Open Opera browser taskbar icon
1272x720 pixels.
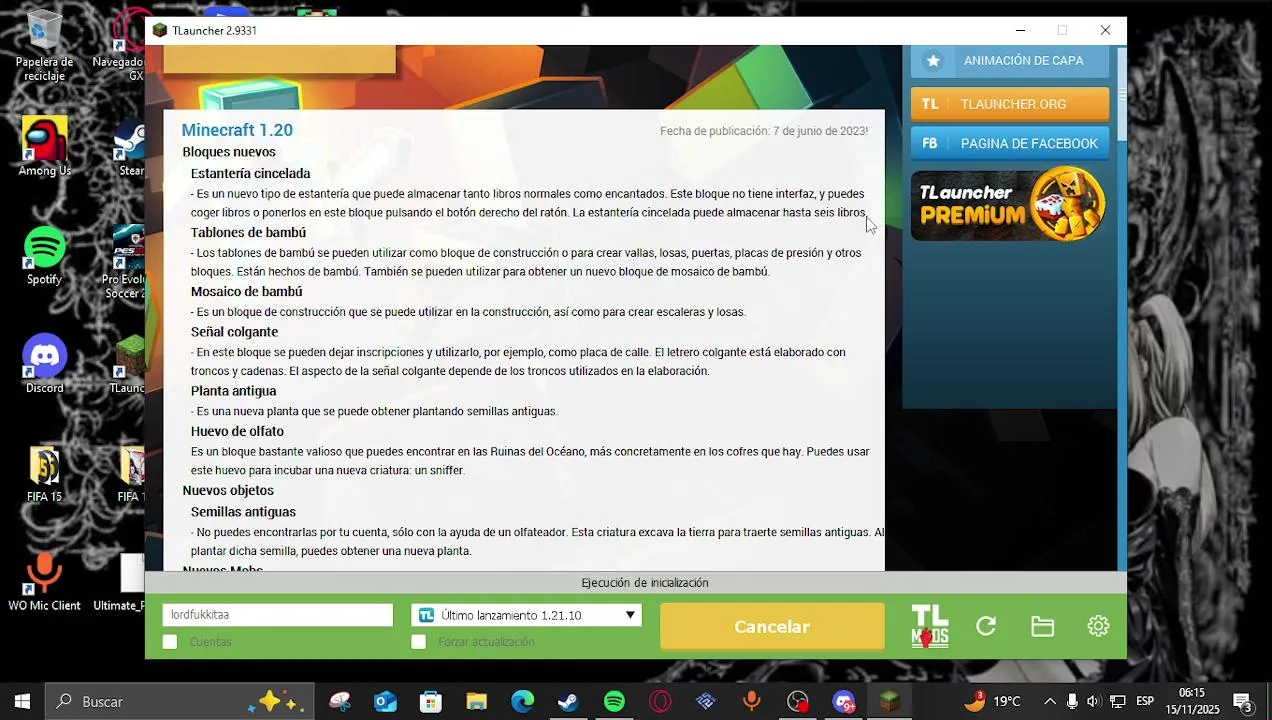[660, 702]
